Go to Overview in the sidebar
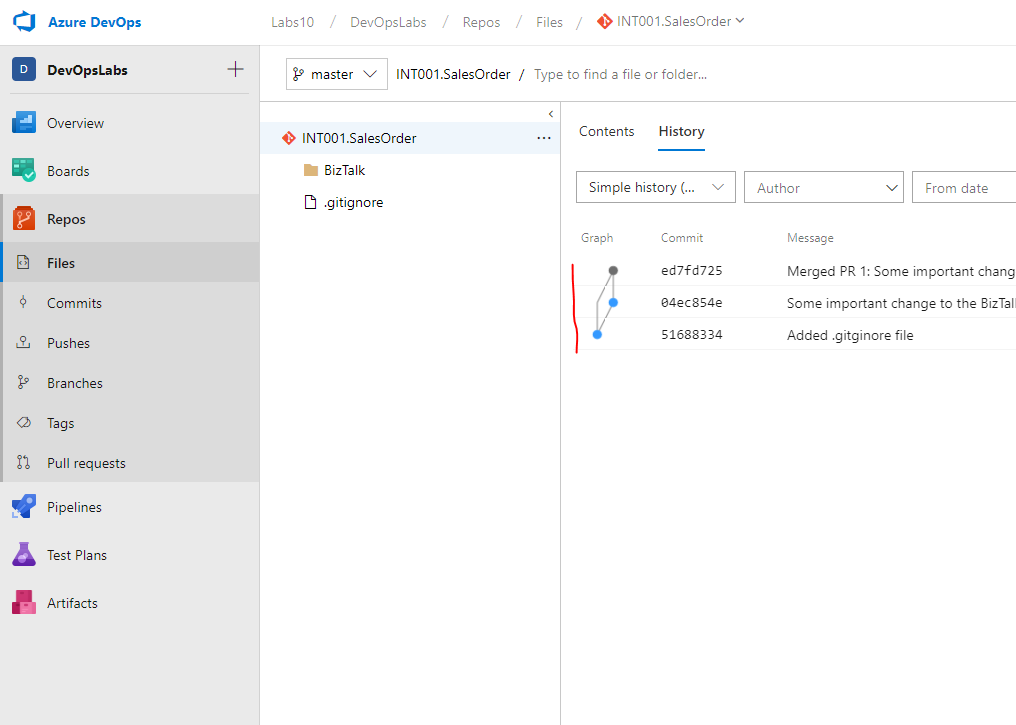The height and width of the screenshot is (725, 1016). (x=75, y=123)
